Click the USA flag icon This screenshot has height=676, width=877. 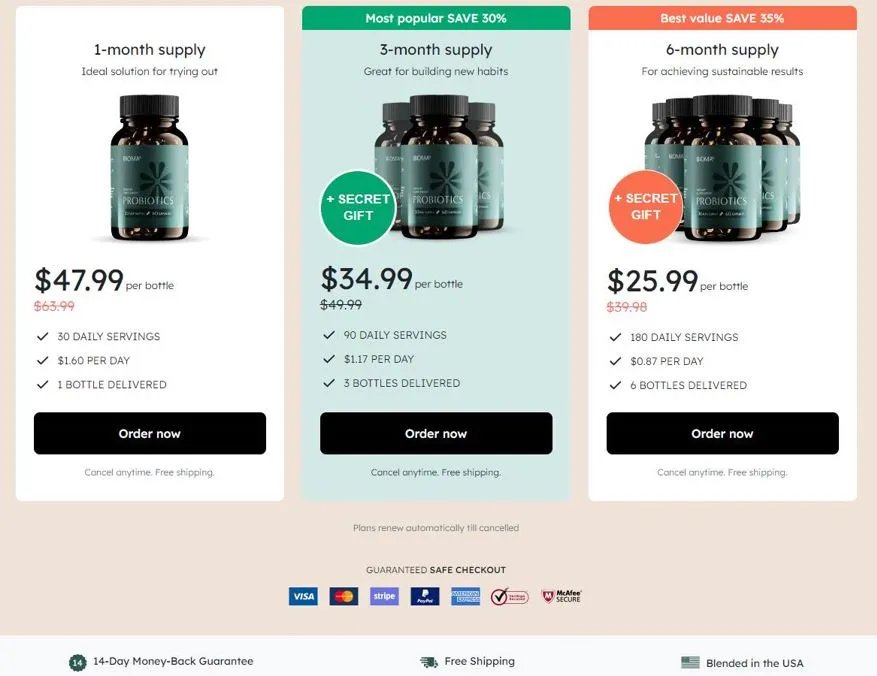point(690,662)
